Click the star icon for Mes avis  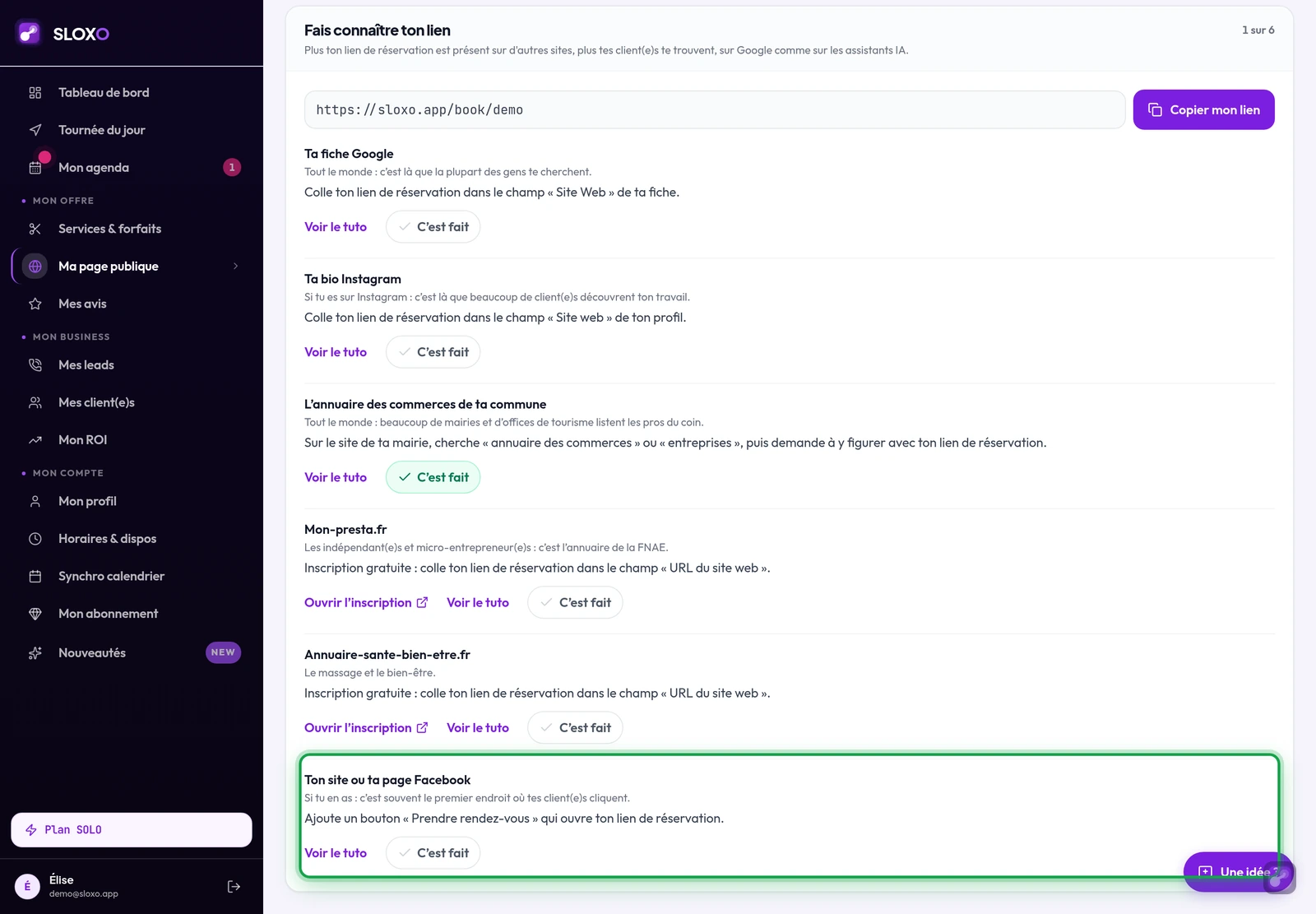point(35,304)
